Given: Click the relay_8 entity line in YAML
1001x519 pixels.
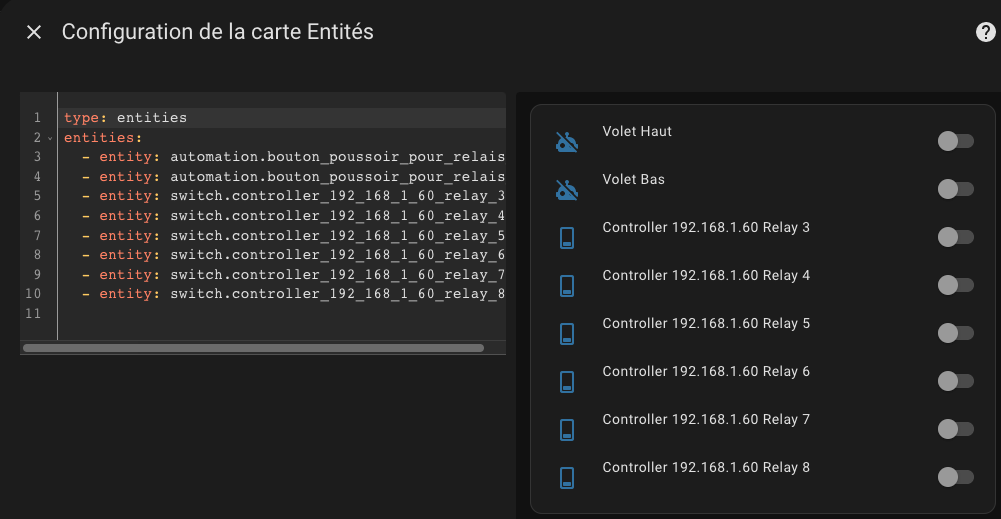Looking at the screenshot, I should click(300, 294).
